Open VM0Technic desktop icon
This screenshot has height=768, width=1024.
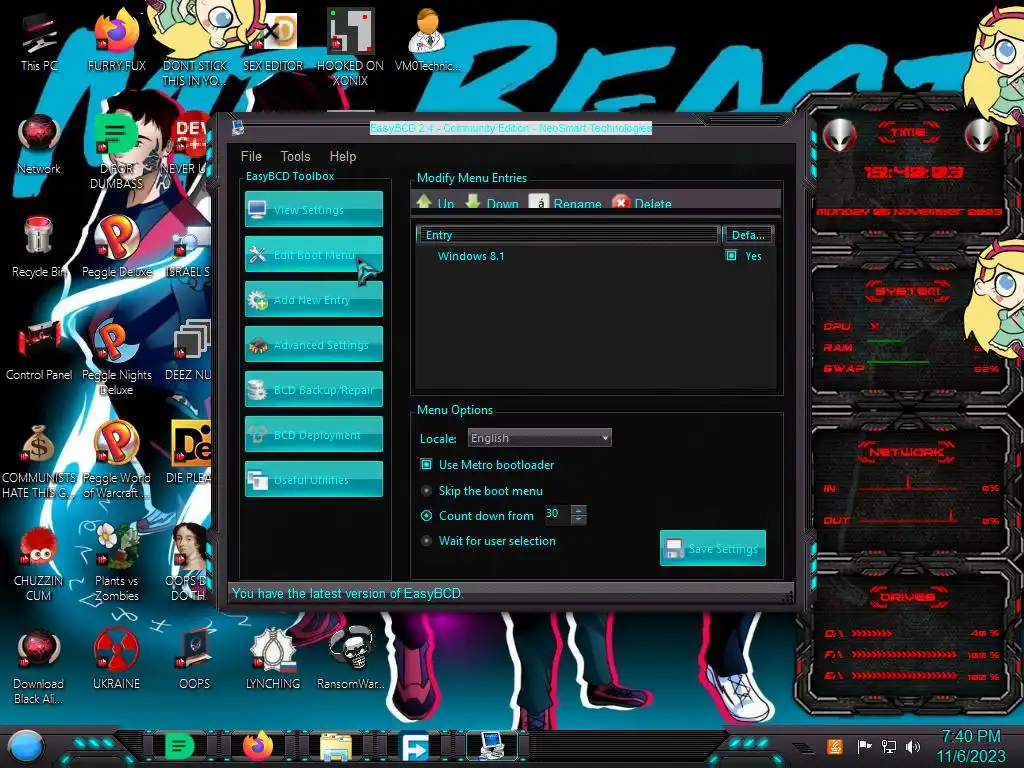pyautogui.click(x=427, y=40)
